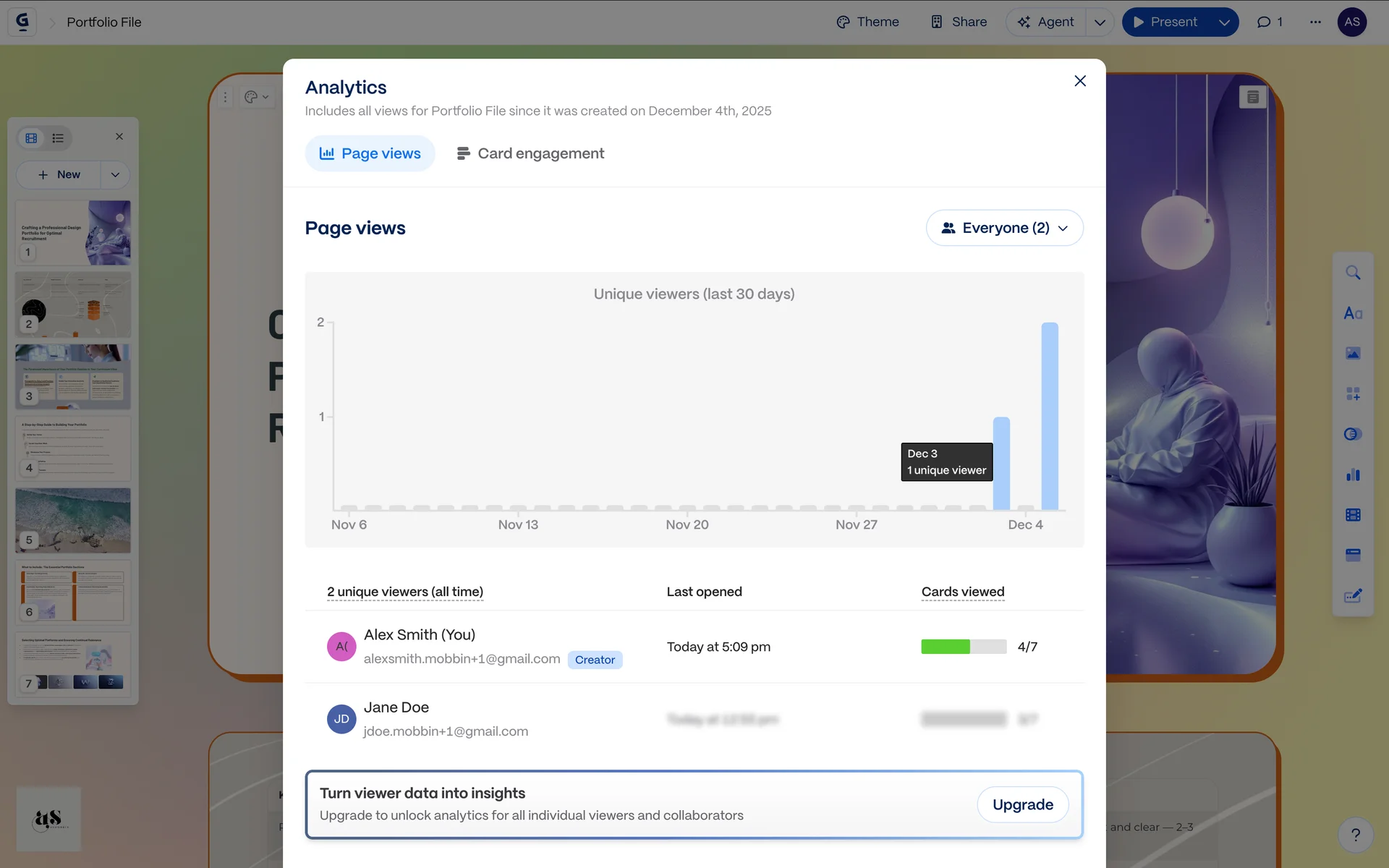
Task: Click the Share button
Action: 959,22
